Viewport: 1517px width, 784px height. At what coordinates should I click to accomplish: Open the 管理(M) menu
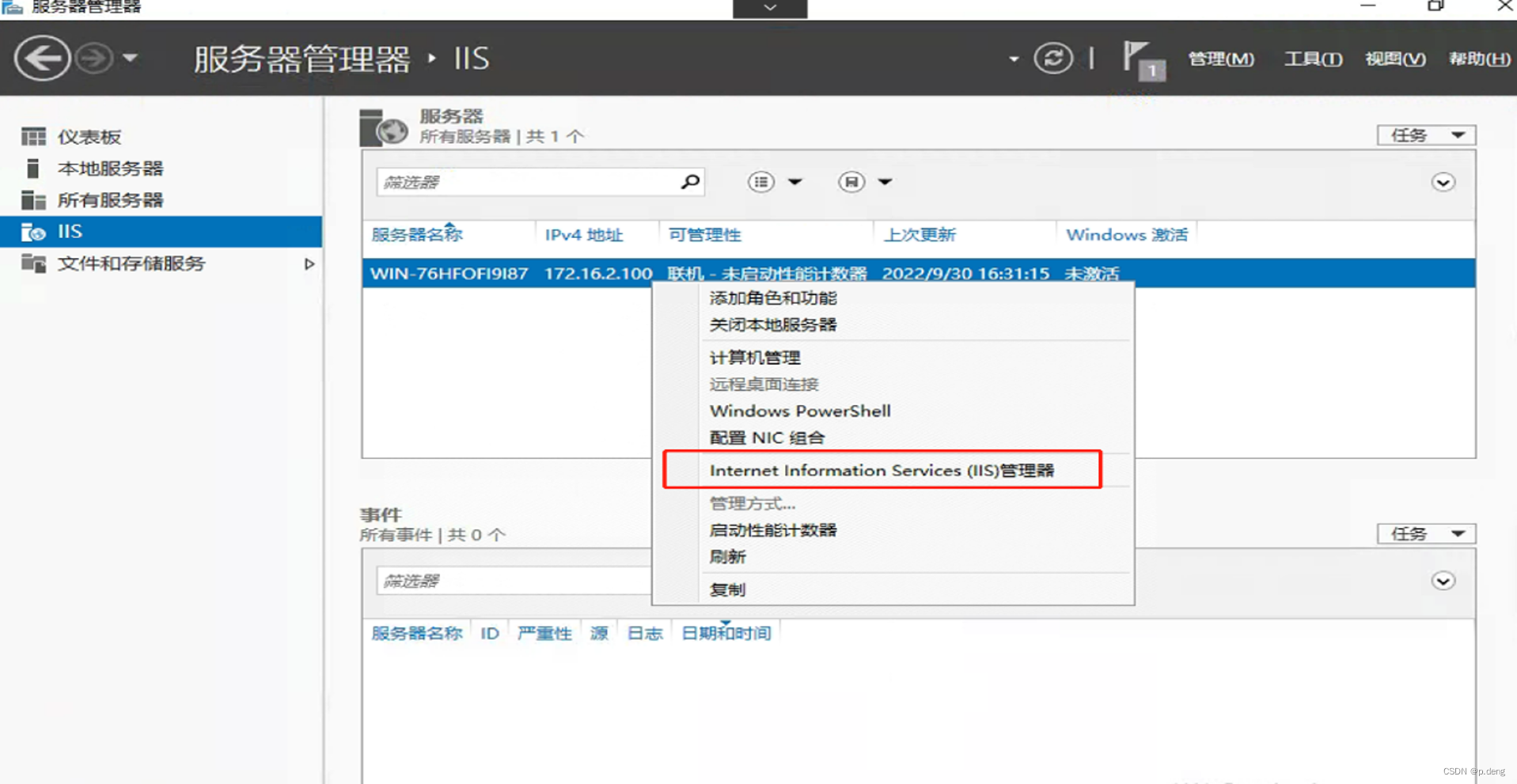1221,59
